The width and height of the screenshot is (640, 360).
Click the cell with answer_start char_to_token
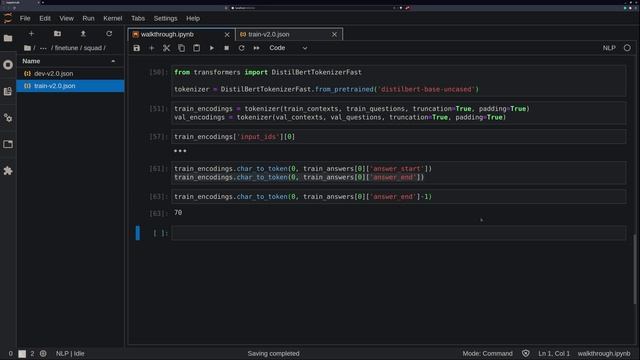(x=399, y=173)
